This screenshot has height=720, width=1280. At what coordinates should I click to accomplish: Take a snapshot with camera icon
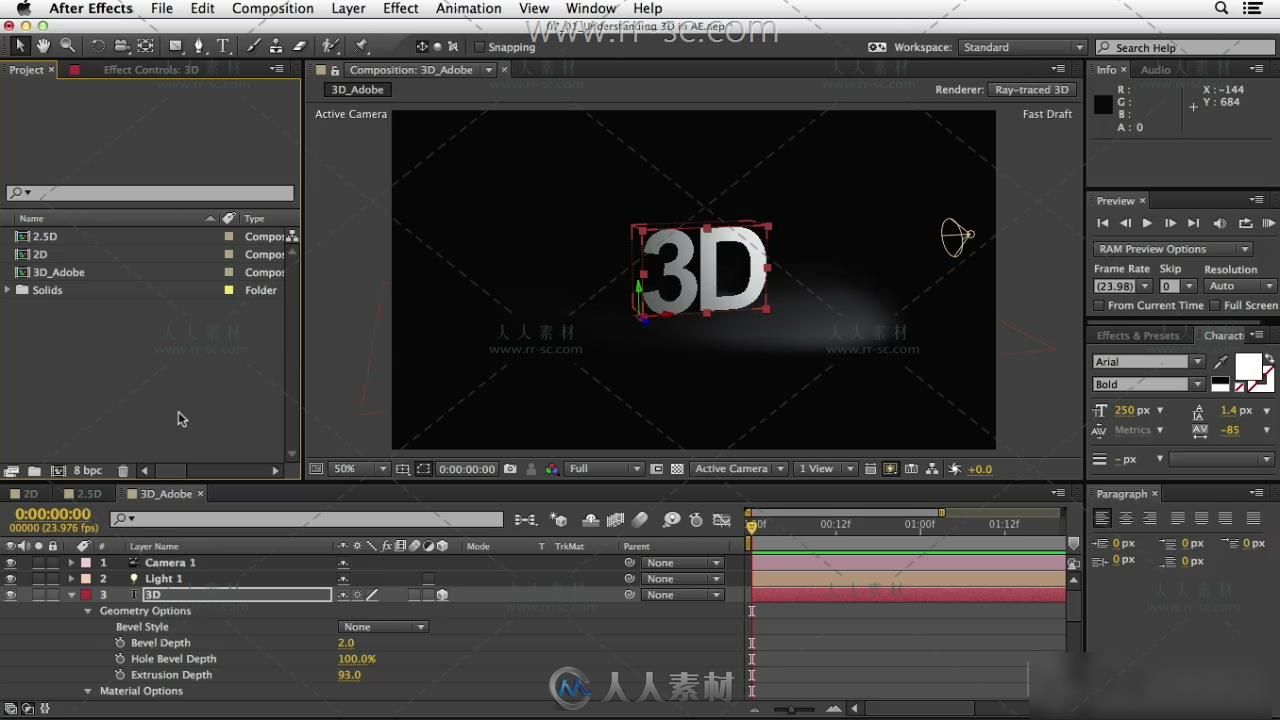coord(511,469)
